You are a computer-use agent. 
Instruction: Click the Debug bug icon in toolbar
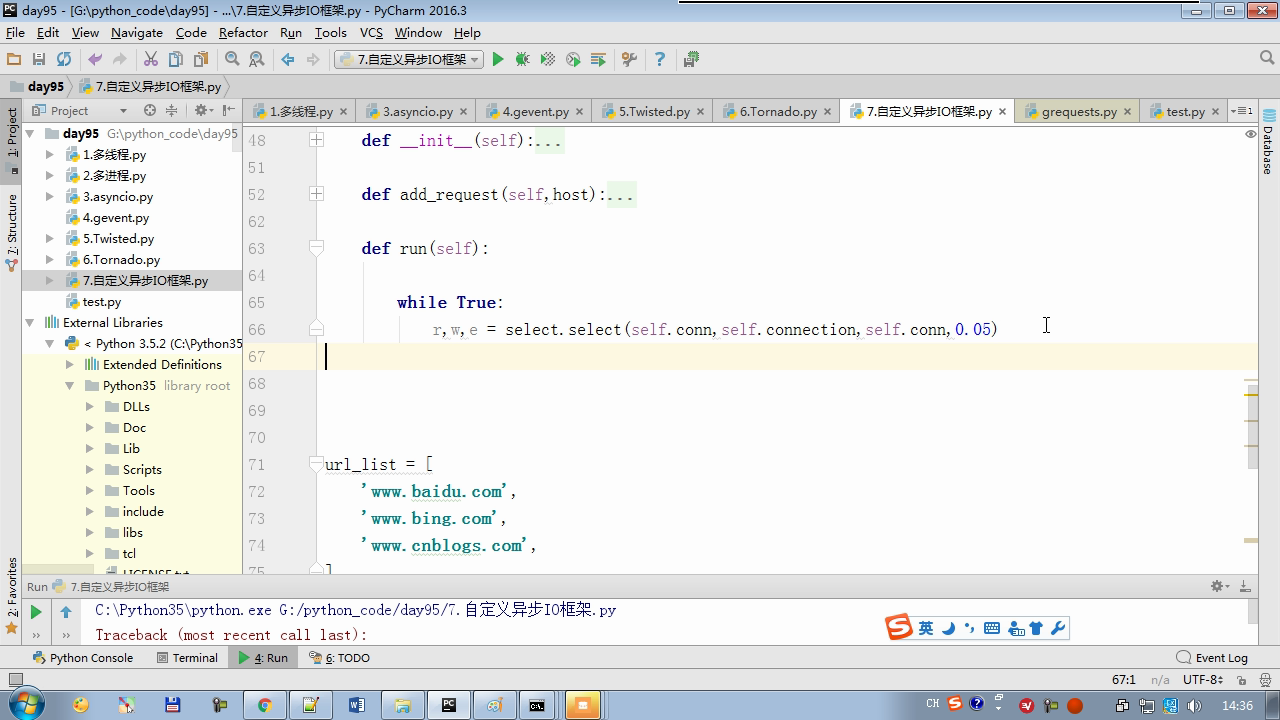pyautogui.click(x=522, y=60)
